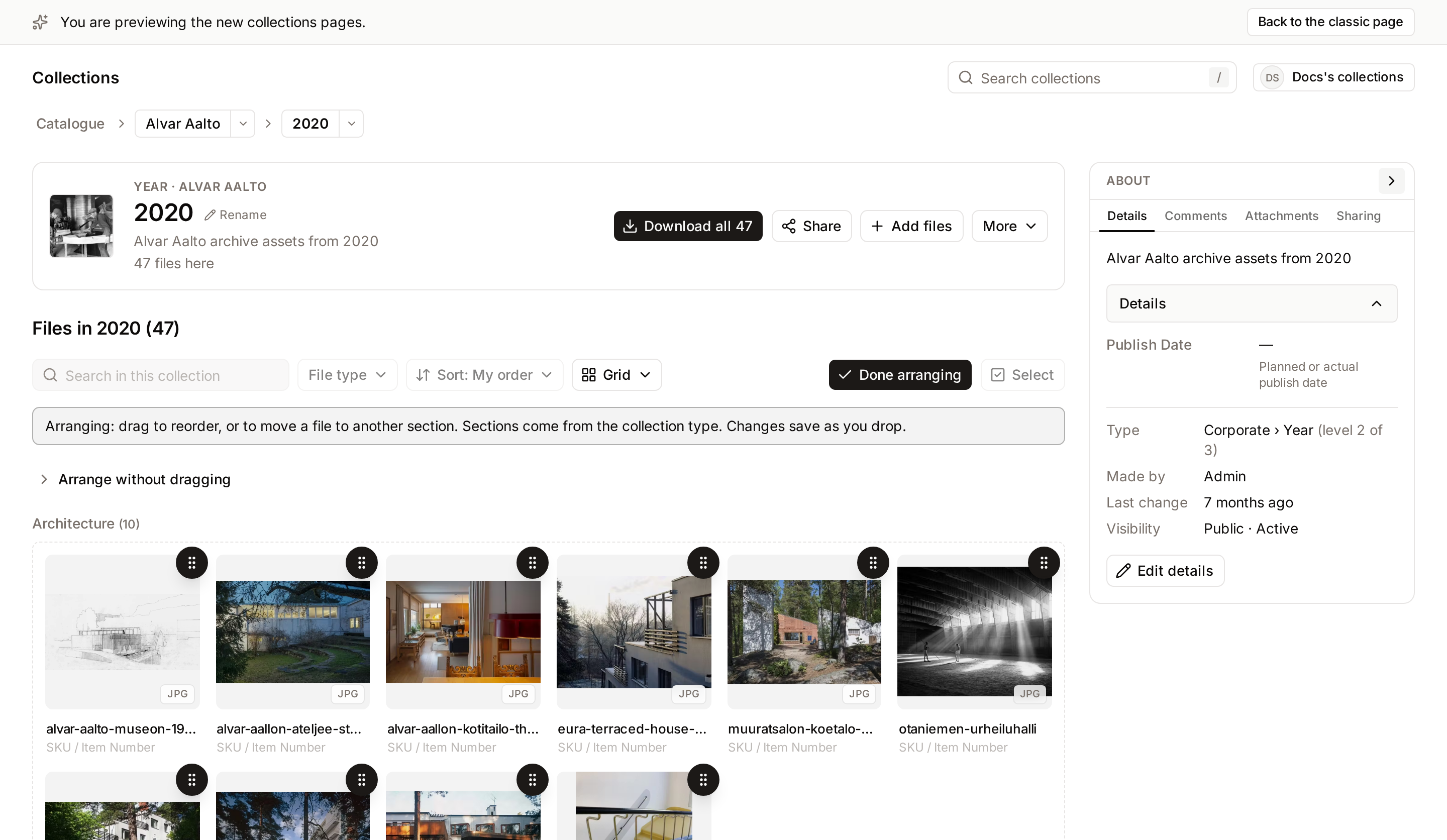Open the Grid view dropdown
The width and height of the screenshot is (1447, 840).
point(616,375)
